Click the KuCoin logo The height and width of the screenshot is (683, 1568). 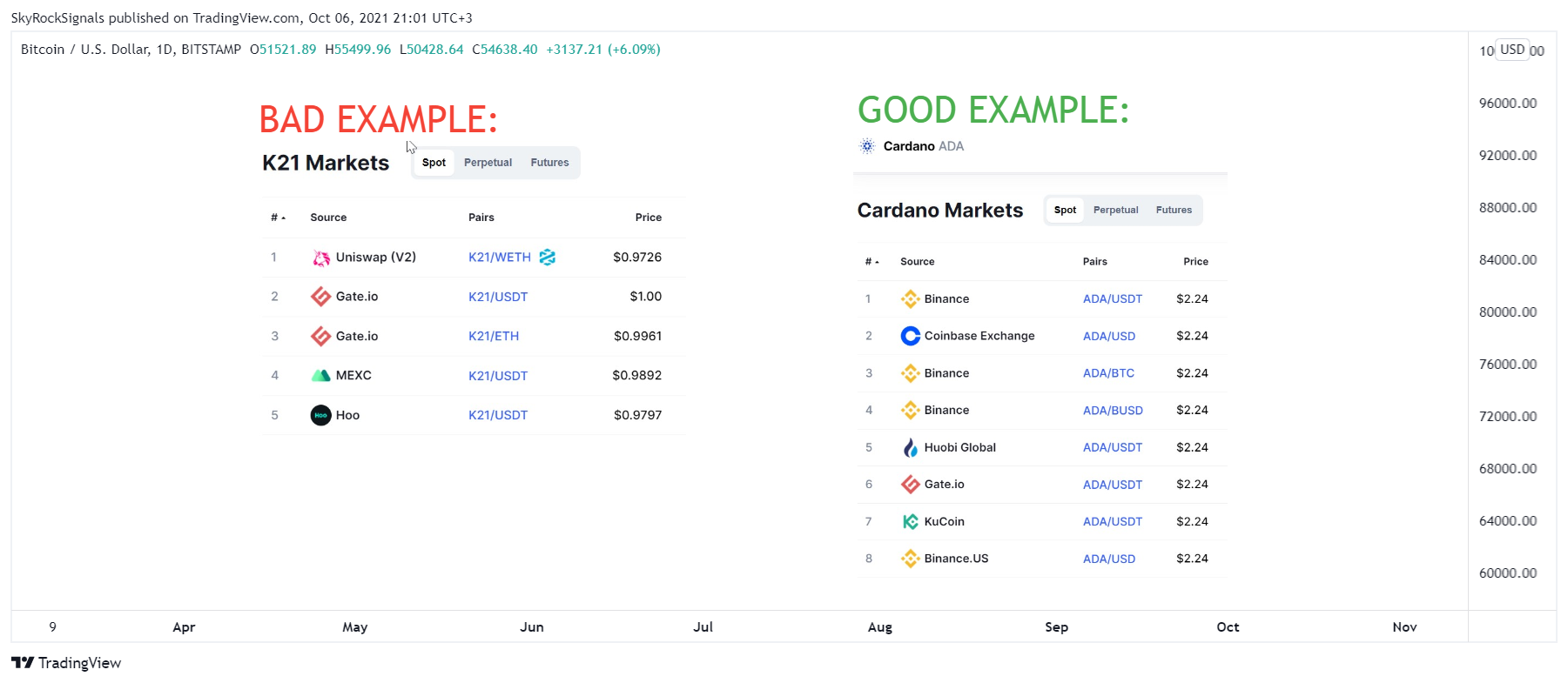point(910,522)
